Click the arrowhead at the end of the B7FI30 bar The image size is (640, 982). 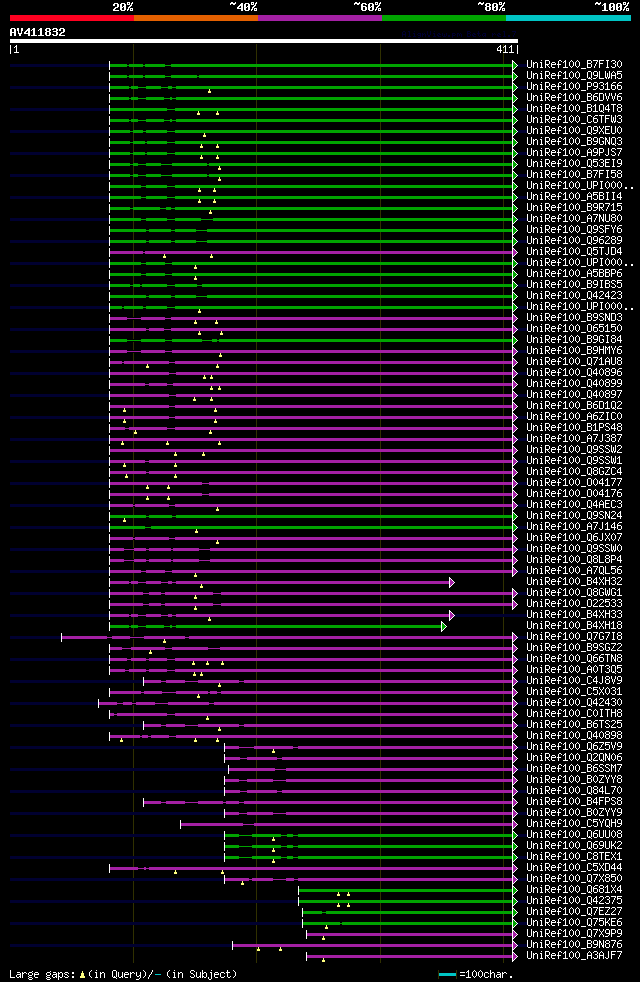click(515, 65)
